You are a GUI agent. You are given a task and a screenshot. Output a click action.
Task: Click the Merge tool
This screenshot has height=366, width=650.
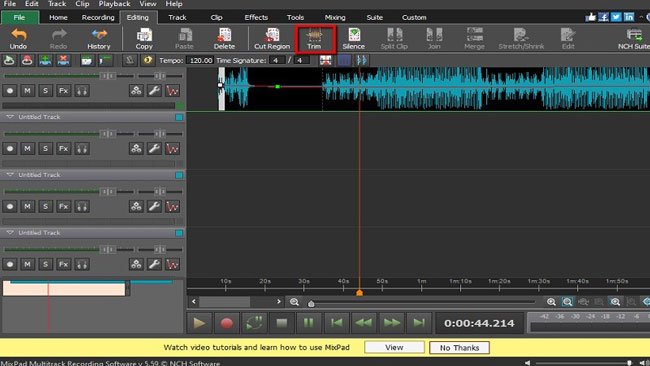pyautogui.click(x=474, y=39)
